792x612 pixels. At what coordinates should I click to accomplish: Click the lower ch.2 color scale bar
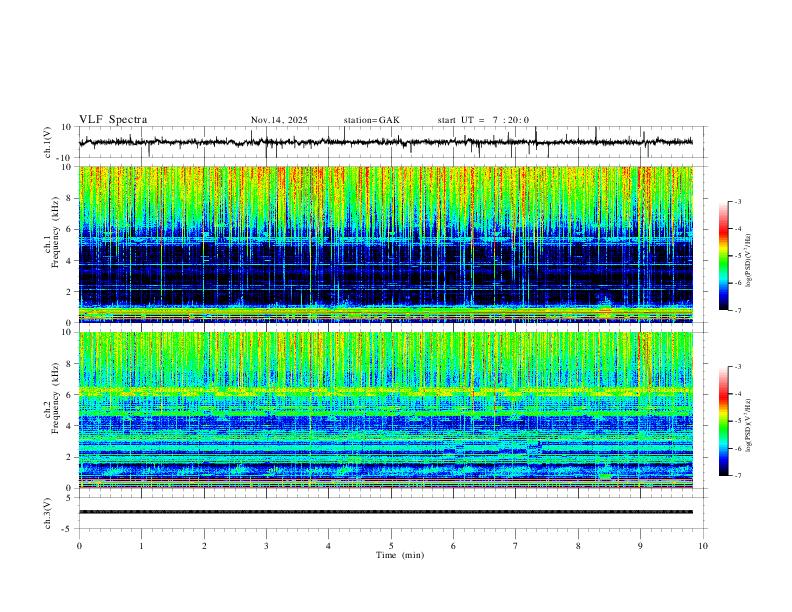pos(724,421)
